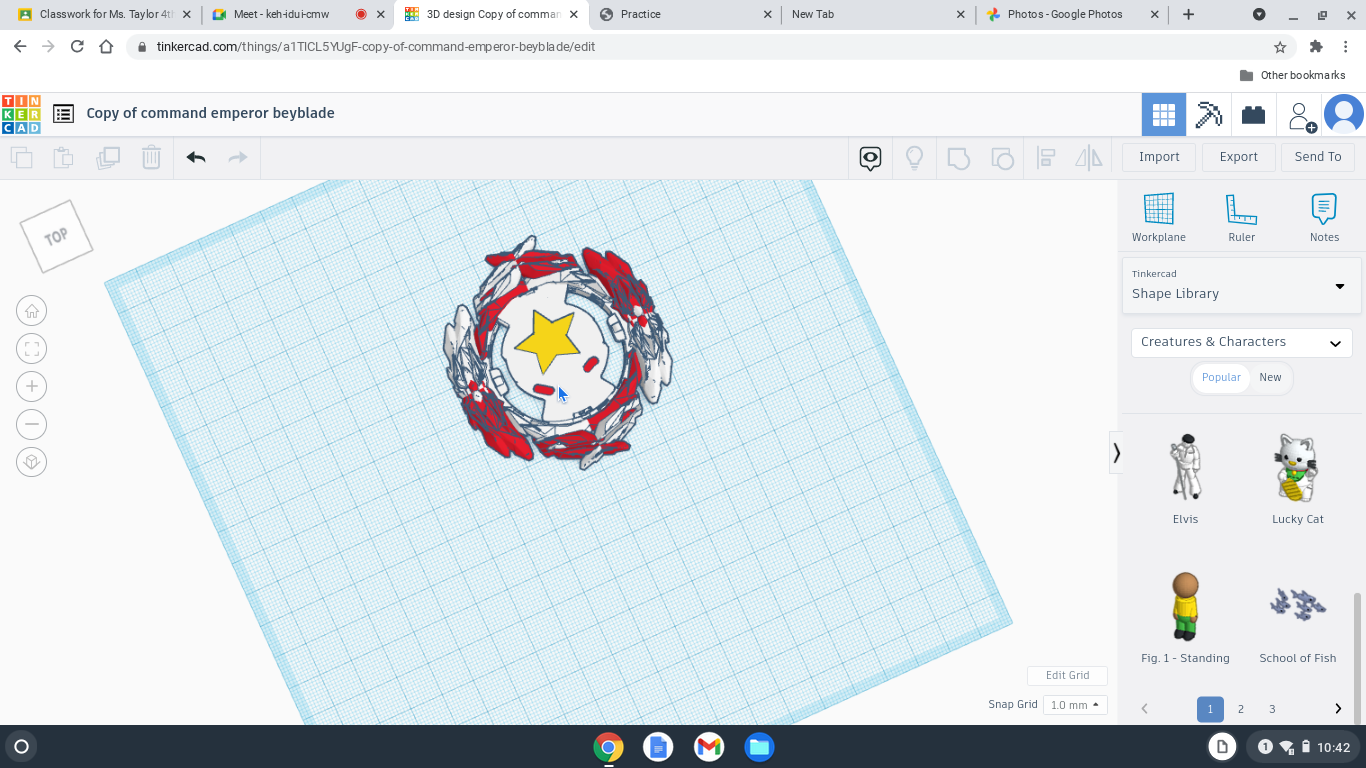Viewport: 1366px width, 768px height.
Task: Open the Notes tool
Action: tap(1323, 217)
